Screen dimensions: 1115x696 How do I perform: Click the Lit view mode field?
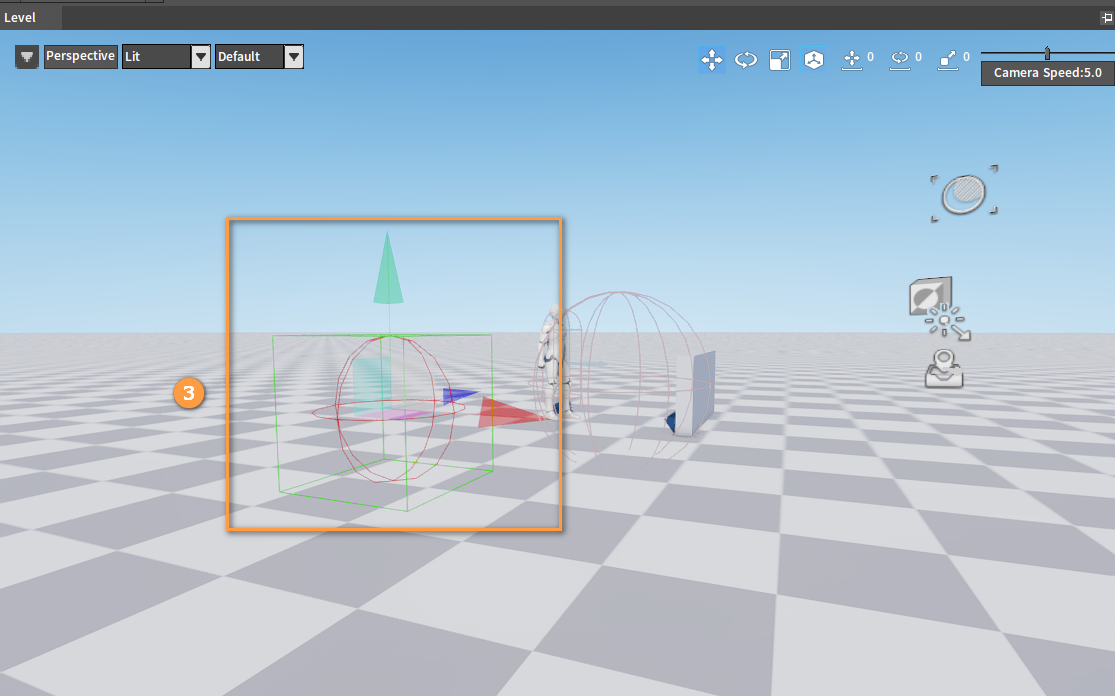click(x=156, y=57)
